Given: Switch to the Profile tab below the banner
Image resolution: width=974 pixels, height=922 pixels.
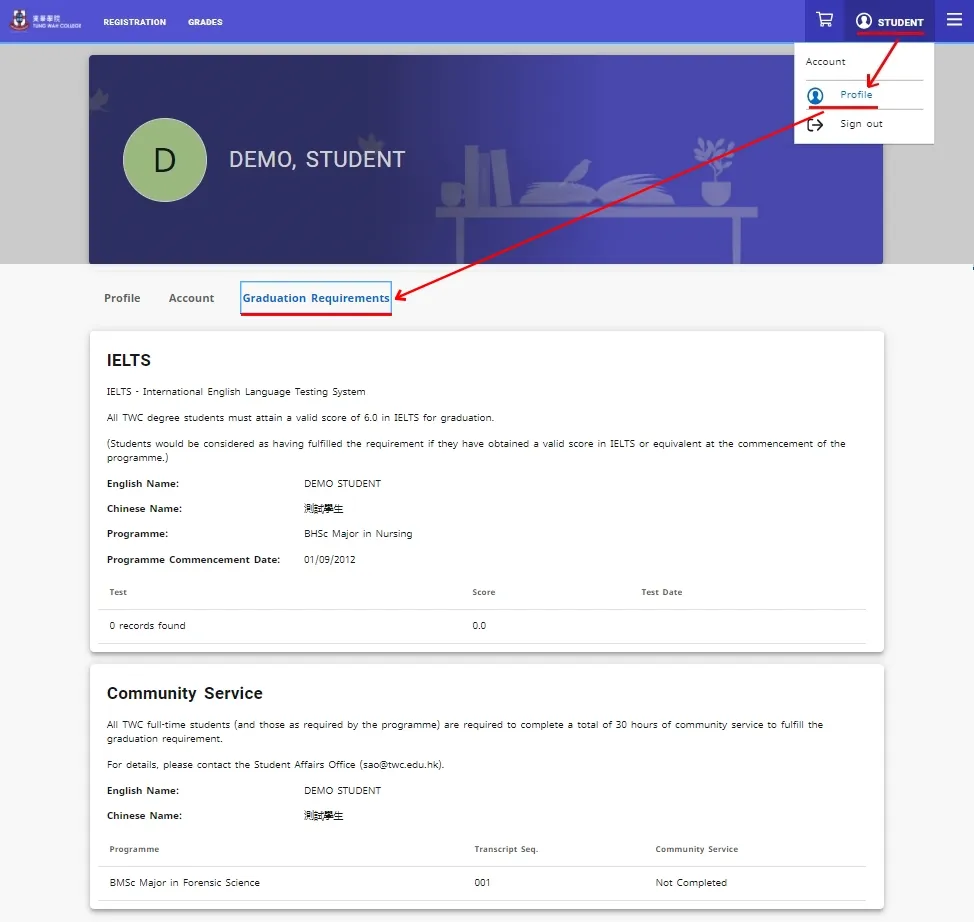Looking at the screenshot, I should tap(122, 298).
